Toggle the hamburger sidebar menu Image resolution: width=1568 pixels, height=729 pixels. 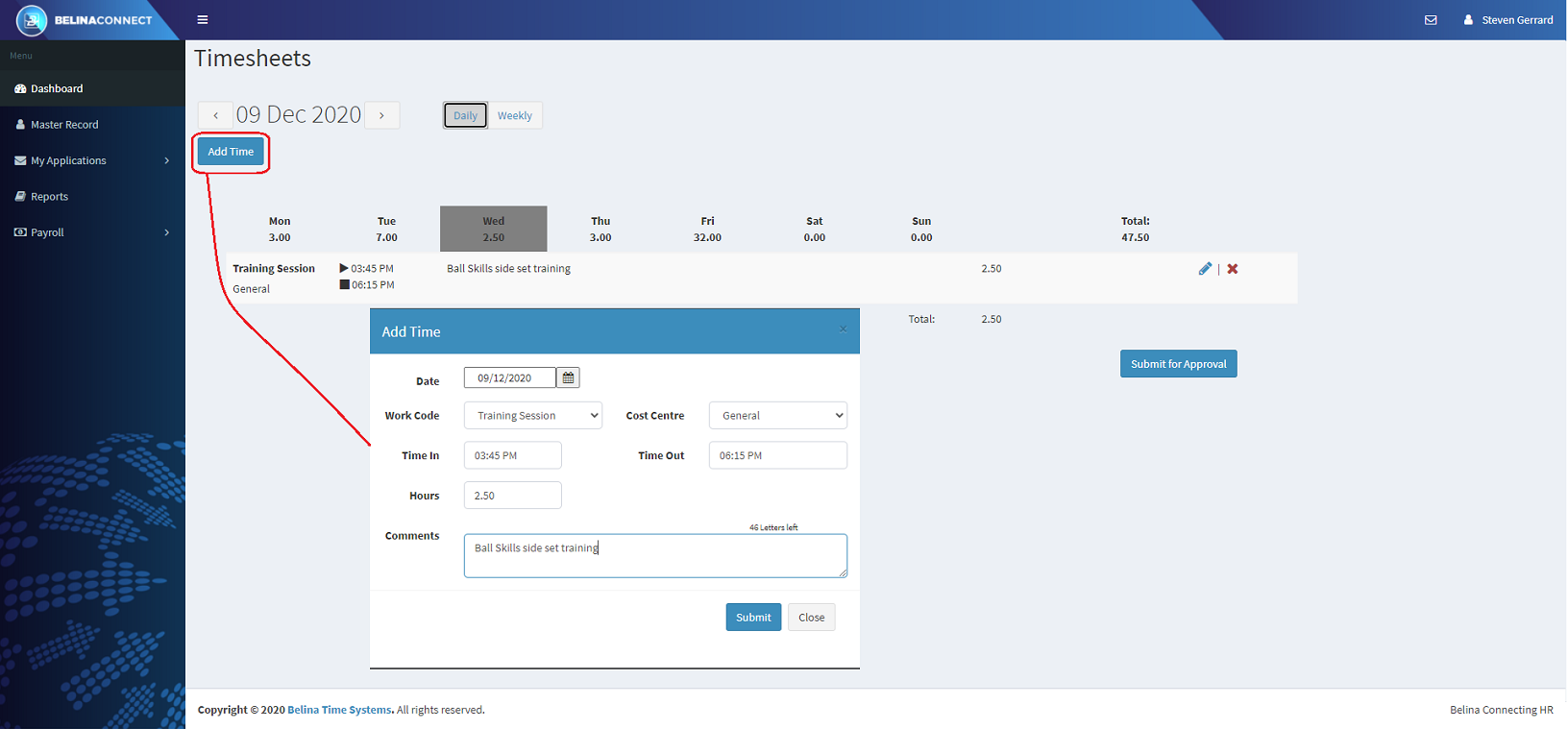point(203,19)
